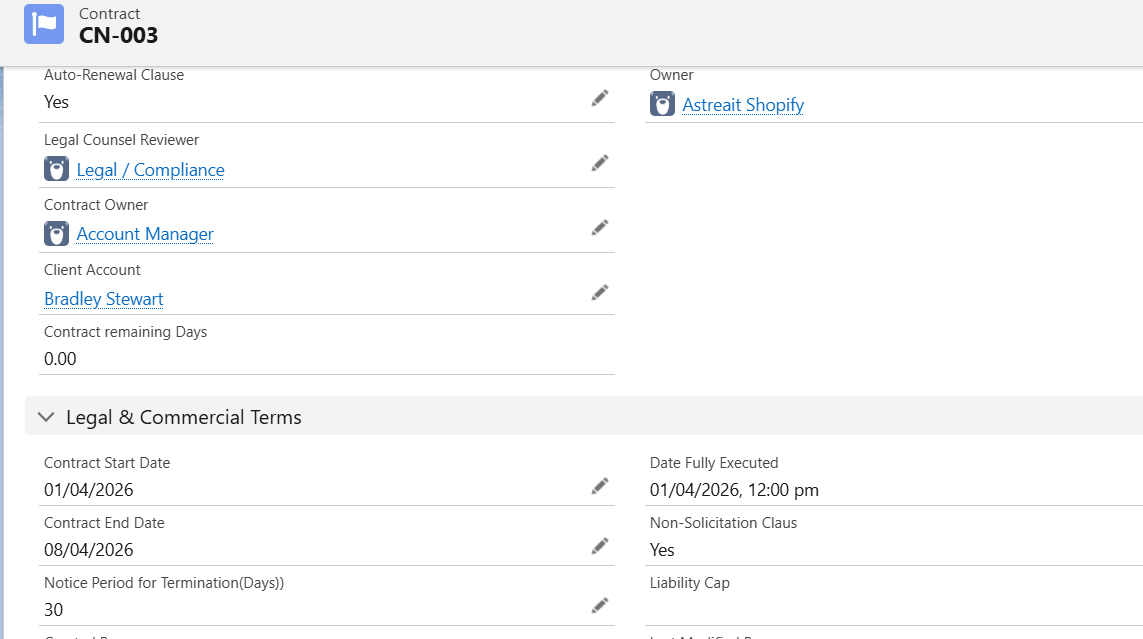Click the Contract remaining Days value 0.00
Screen dimensions: 1143x639
[60, 359]
